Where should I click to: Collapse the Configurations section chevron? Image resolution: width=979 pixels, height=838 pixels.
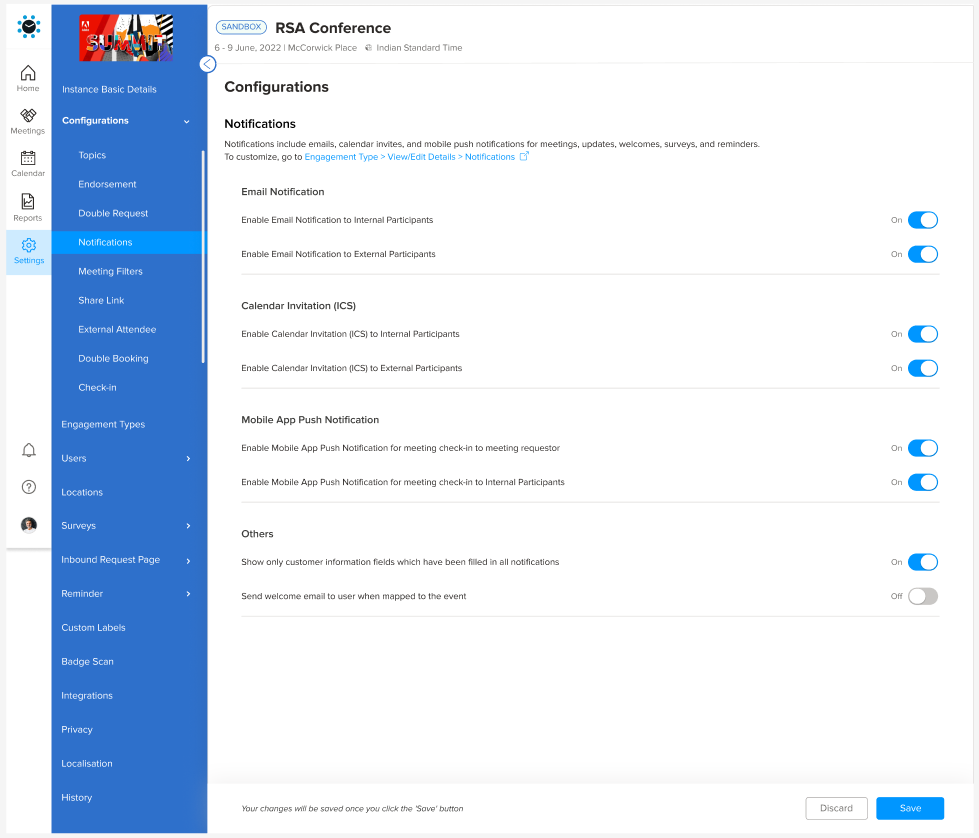[x=187, y=121]
